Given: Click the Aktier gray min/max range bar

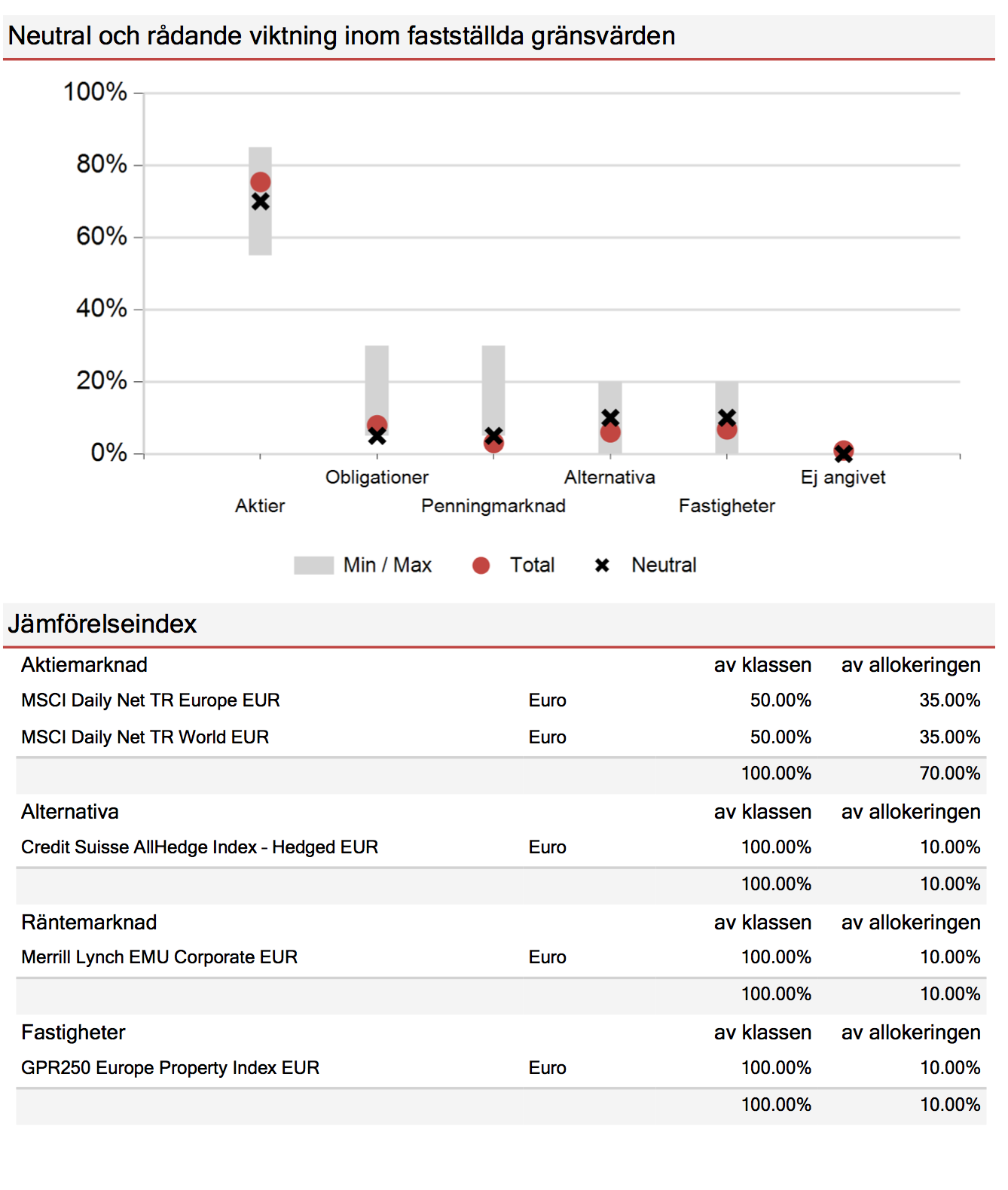Looking at the screenshot, I should [x=260, y=201].
